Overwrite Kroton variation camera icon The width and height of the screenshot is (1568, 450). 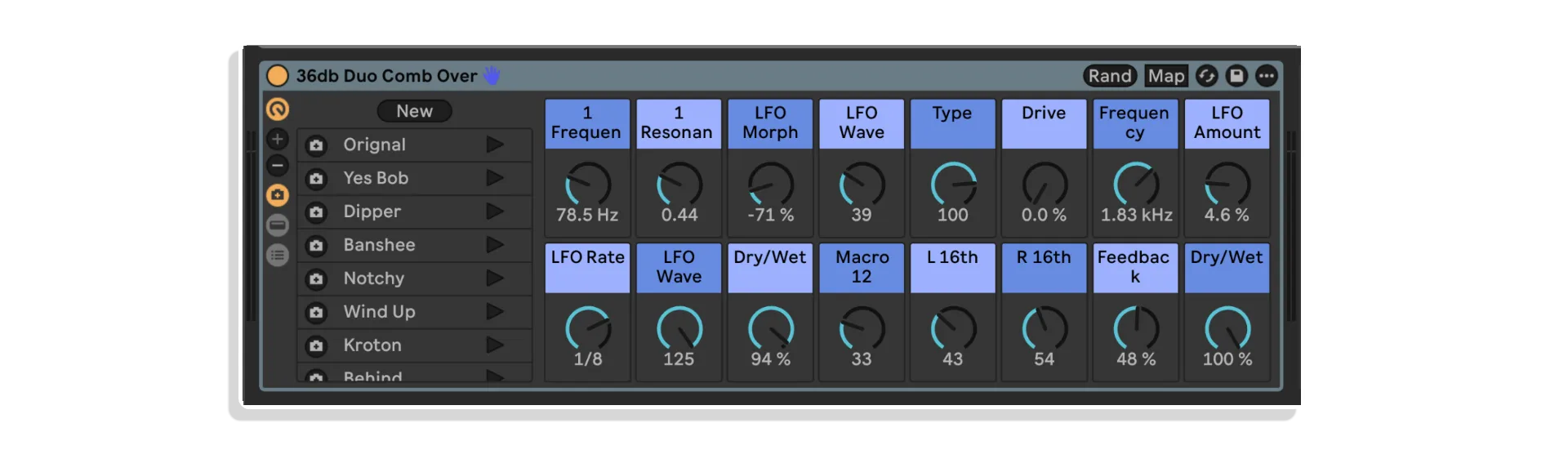coord(316,346)
